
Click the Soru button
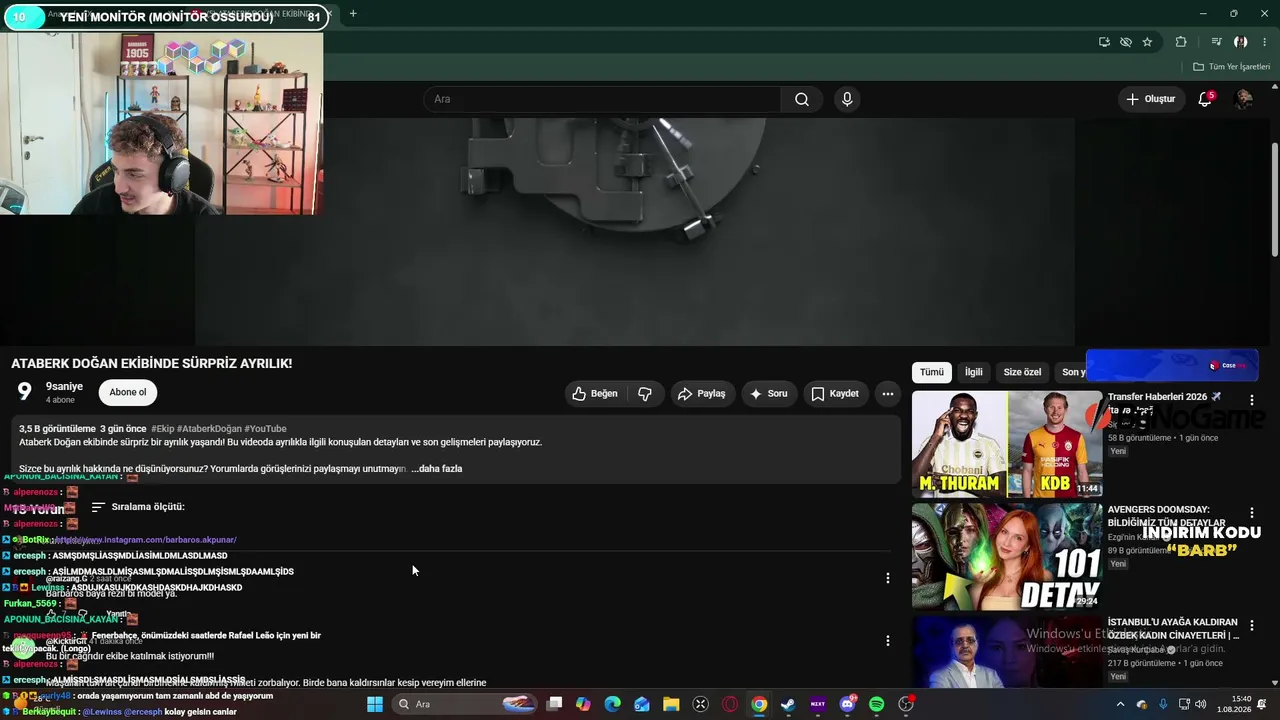click(769, 394)
